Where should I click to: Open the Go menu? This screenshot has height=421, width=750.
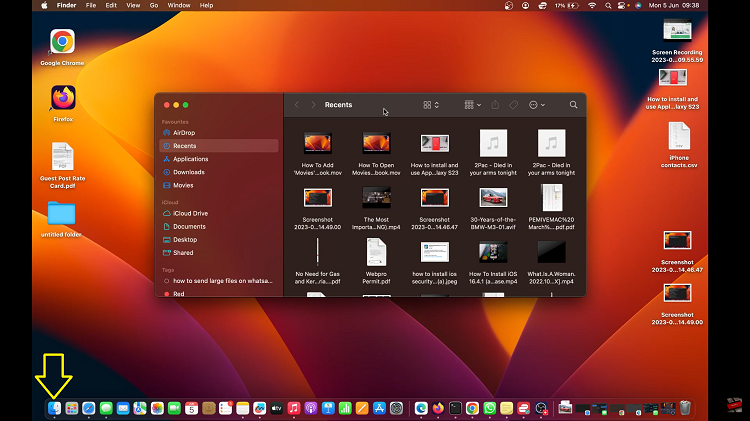pyautogui.click(x=154, y=5)
